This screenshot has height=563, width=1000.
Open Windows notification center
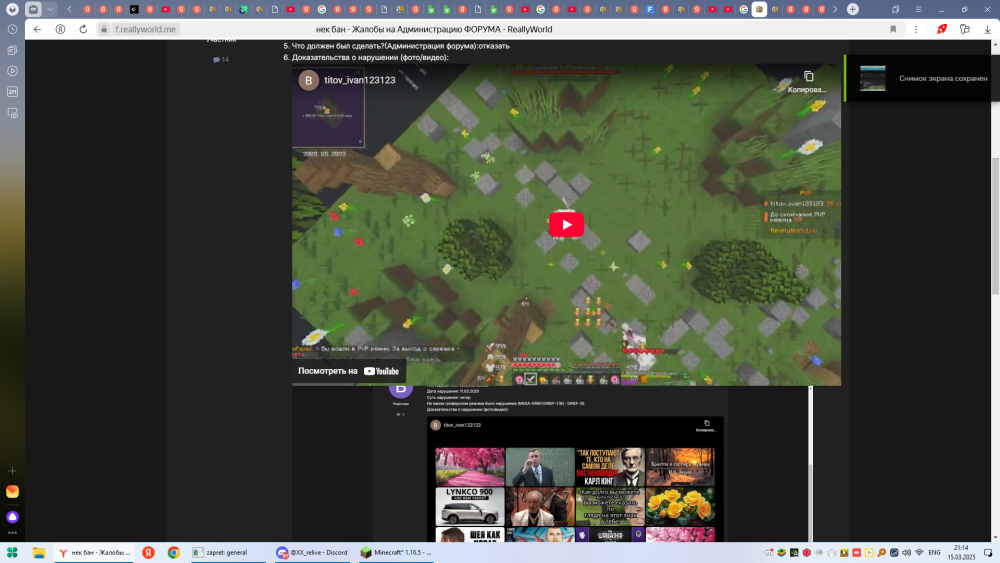(x=988, y=553)
